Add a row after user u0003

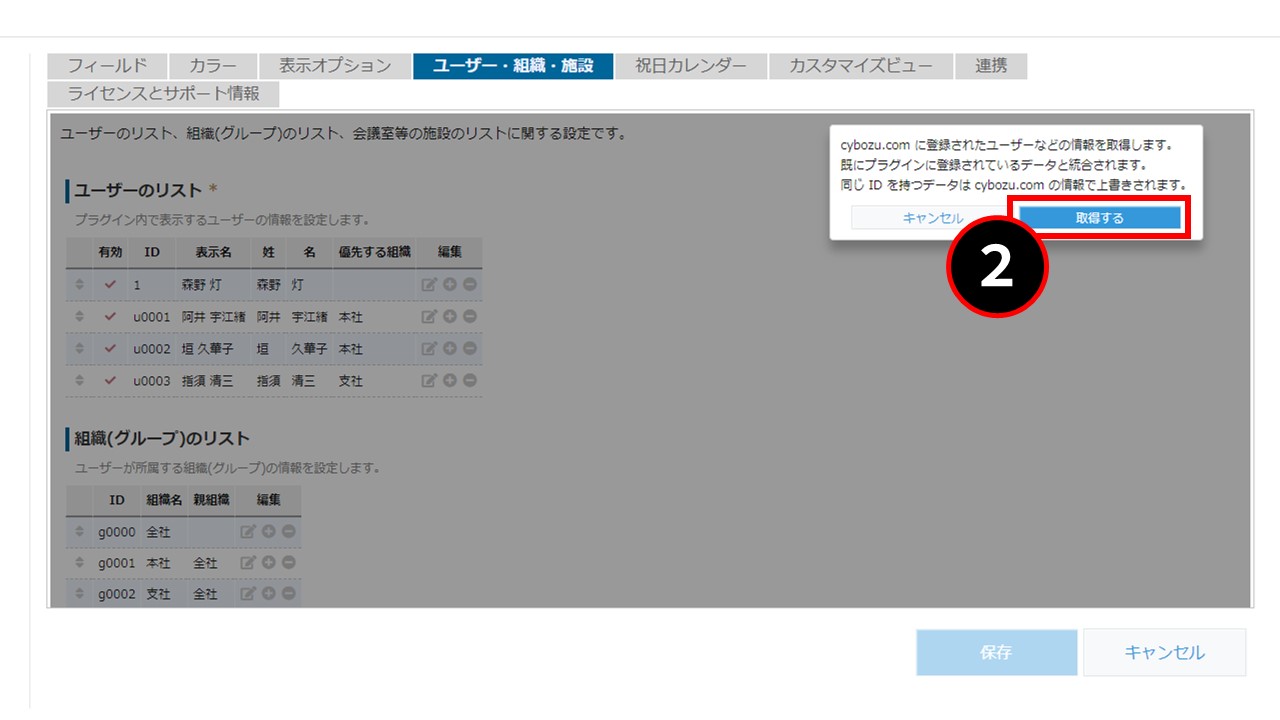pos(450,381)
